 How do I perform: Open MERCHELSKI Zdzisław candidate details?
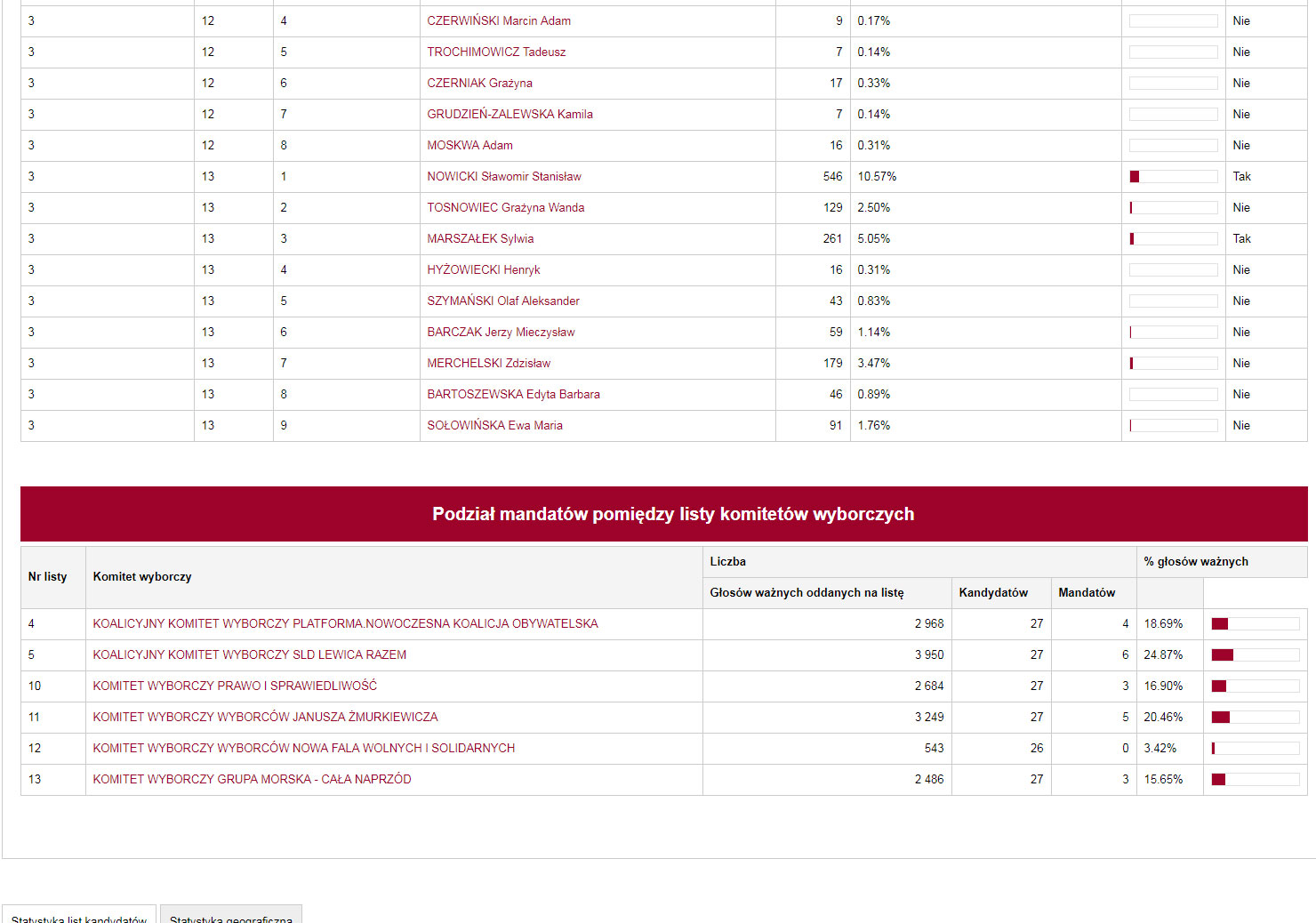coord(488,364)
